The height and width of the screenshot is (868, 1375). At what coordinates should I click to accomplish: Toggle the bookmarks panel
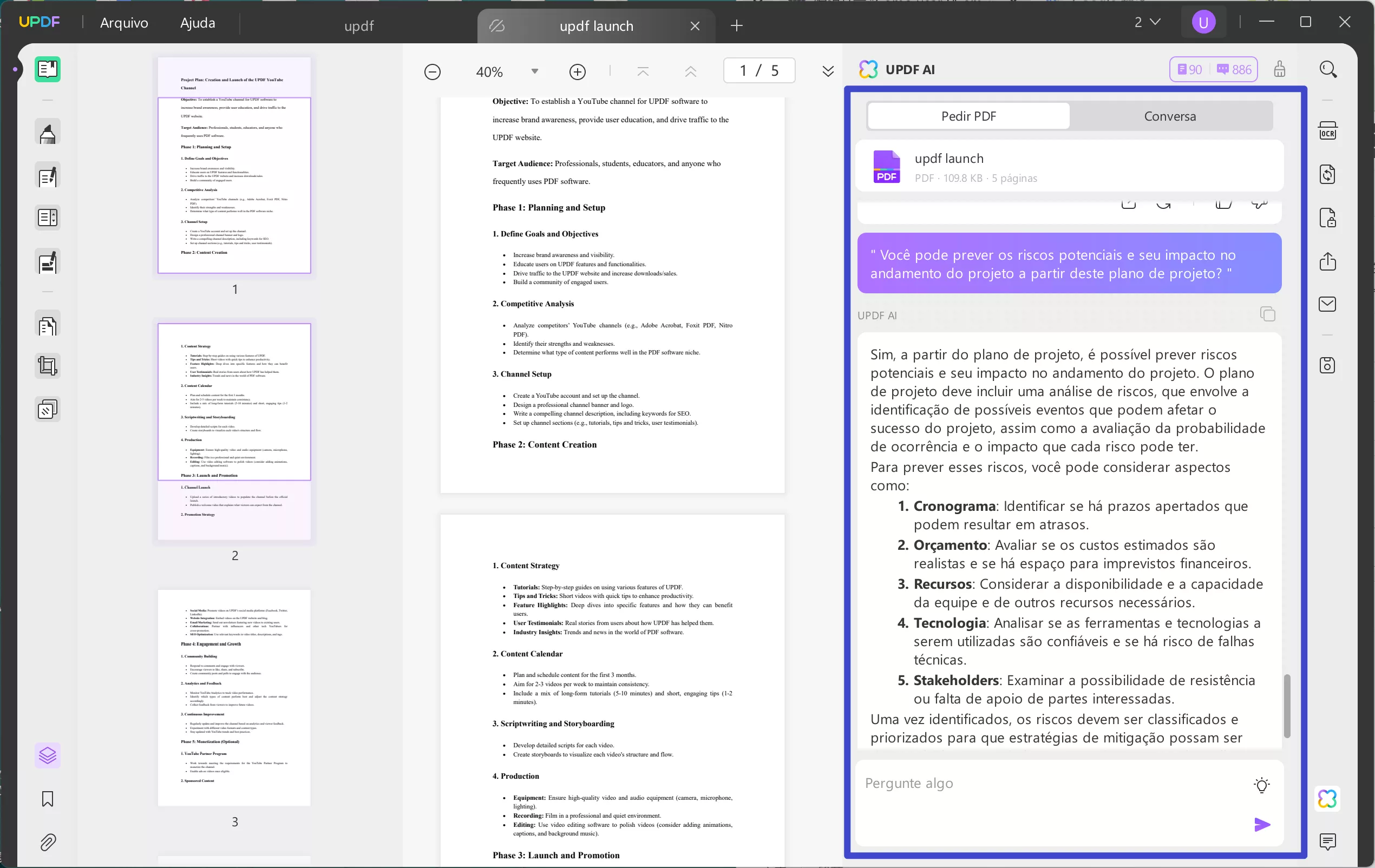click(x=48, y=798)
